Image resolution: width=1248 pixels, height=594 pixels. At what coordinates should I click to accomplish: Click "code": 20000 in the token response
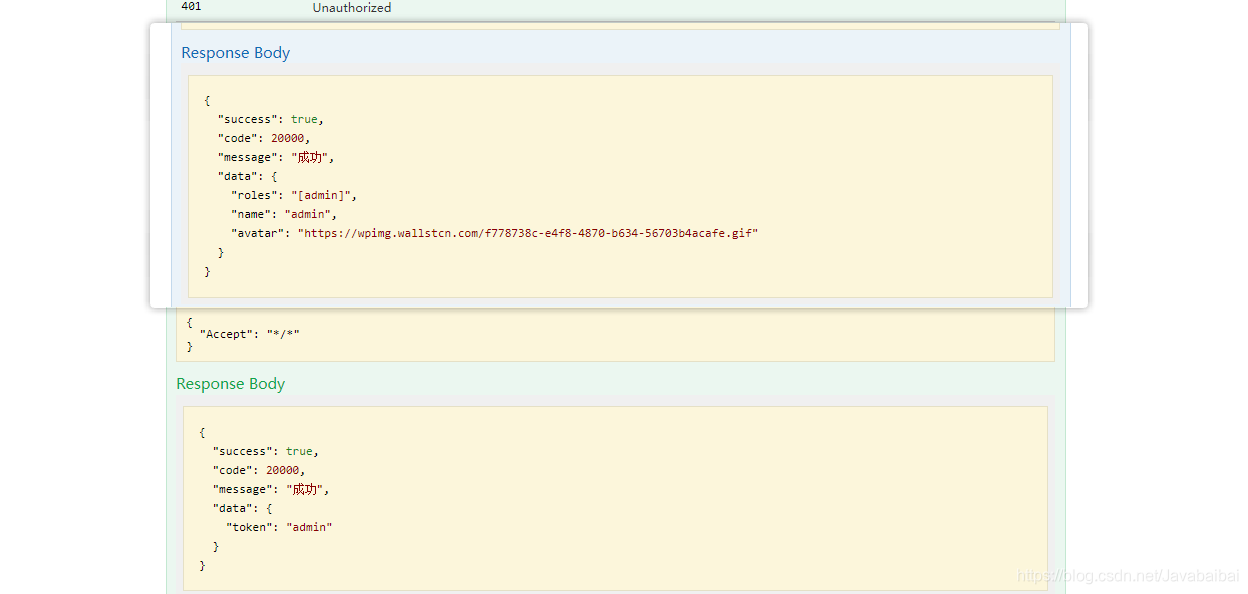[x=259, y=470]
